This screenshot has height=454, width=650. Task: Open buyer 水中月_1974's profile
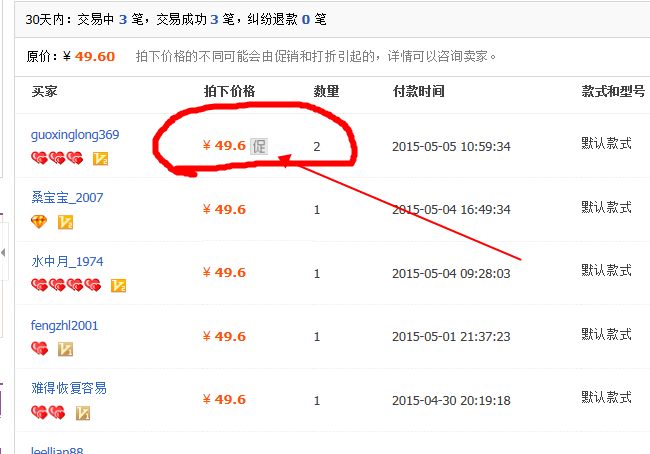(67, 262)
